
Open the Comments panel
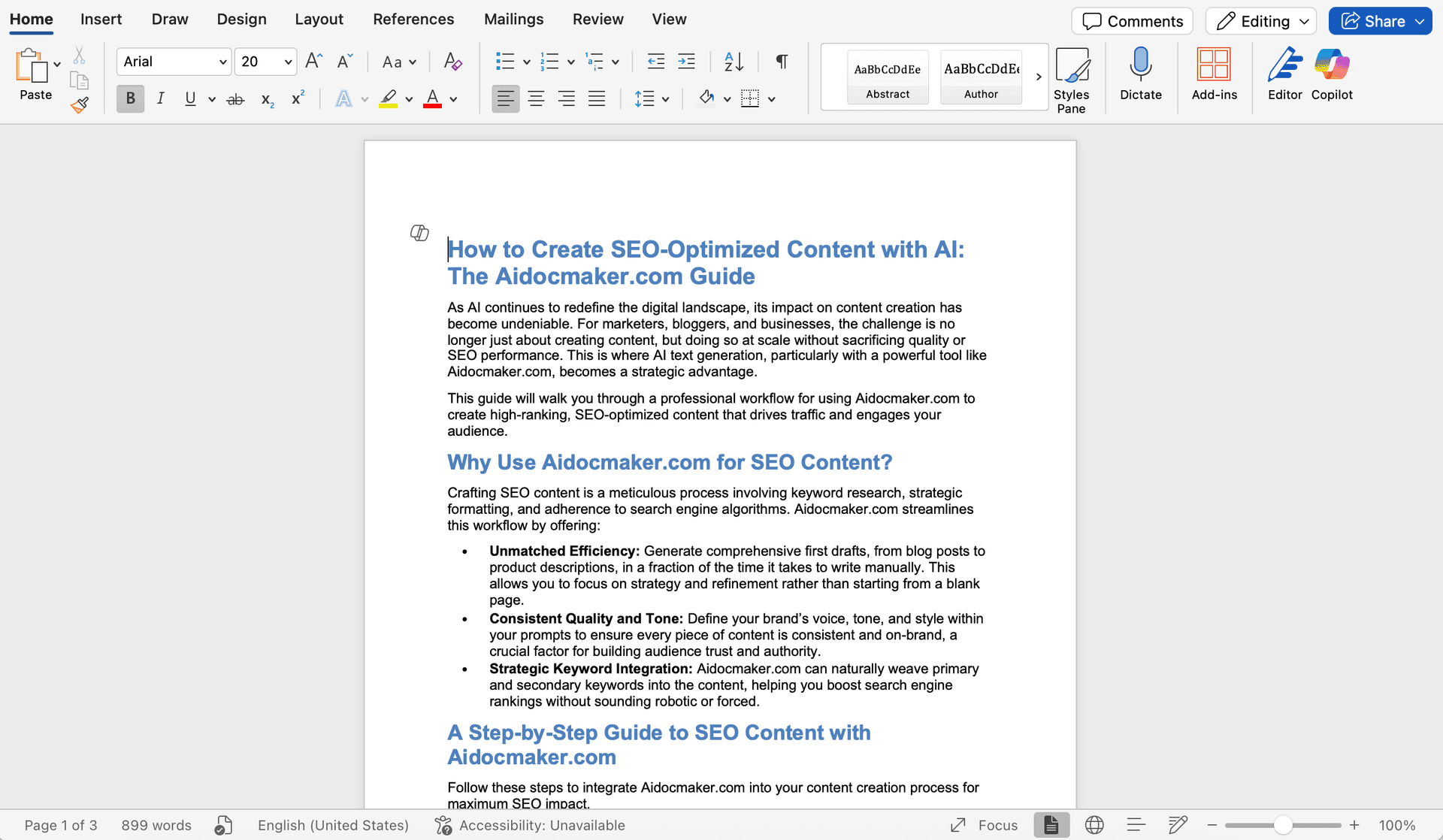coord(1132,20)
